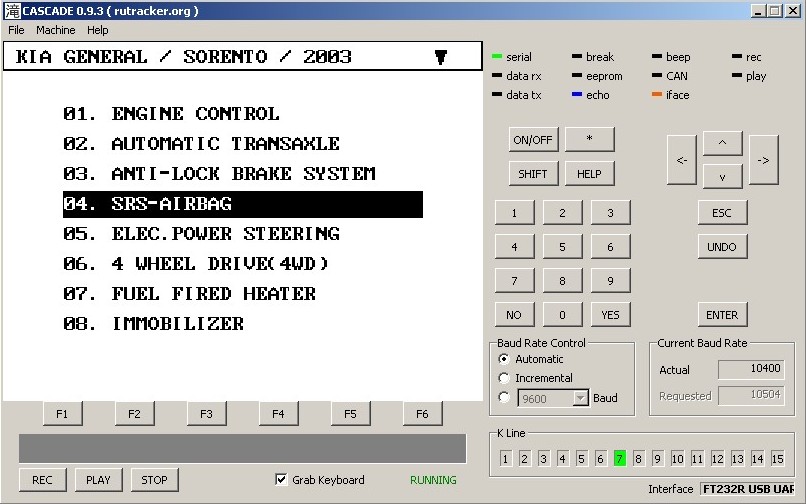Click the SHIFT keypad button
The width and height of the screenshot is (806, 504).
click(533, 174)
